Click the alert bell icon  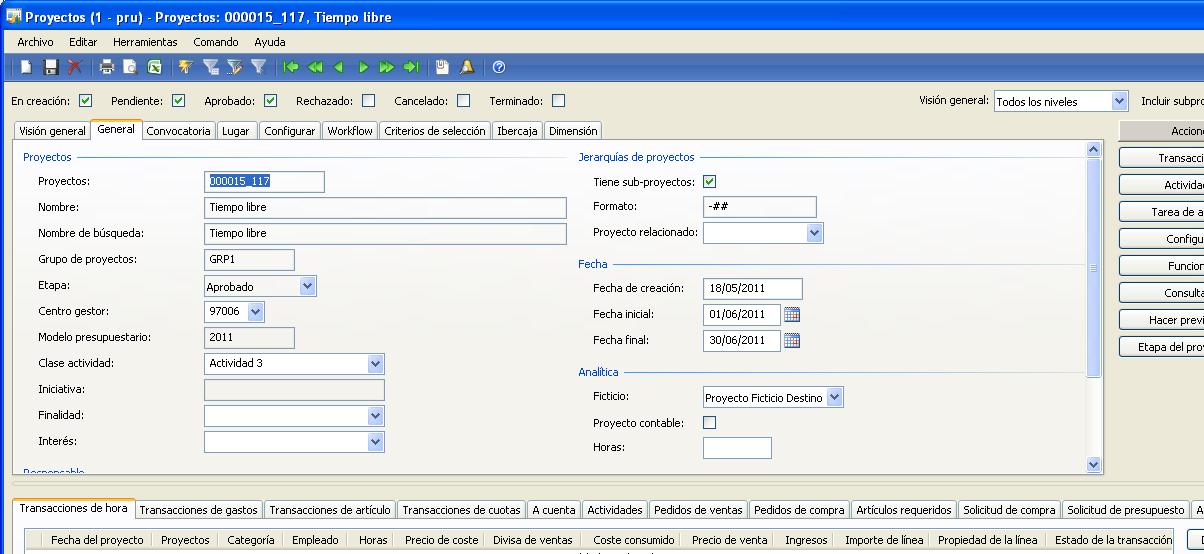(467, 67)
